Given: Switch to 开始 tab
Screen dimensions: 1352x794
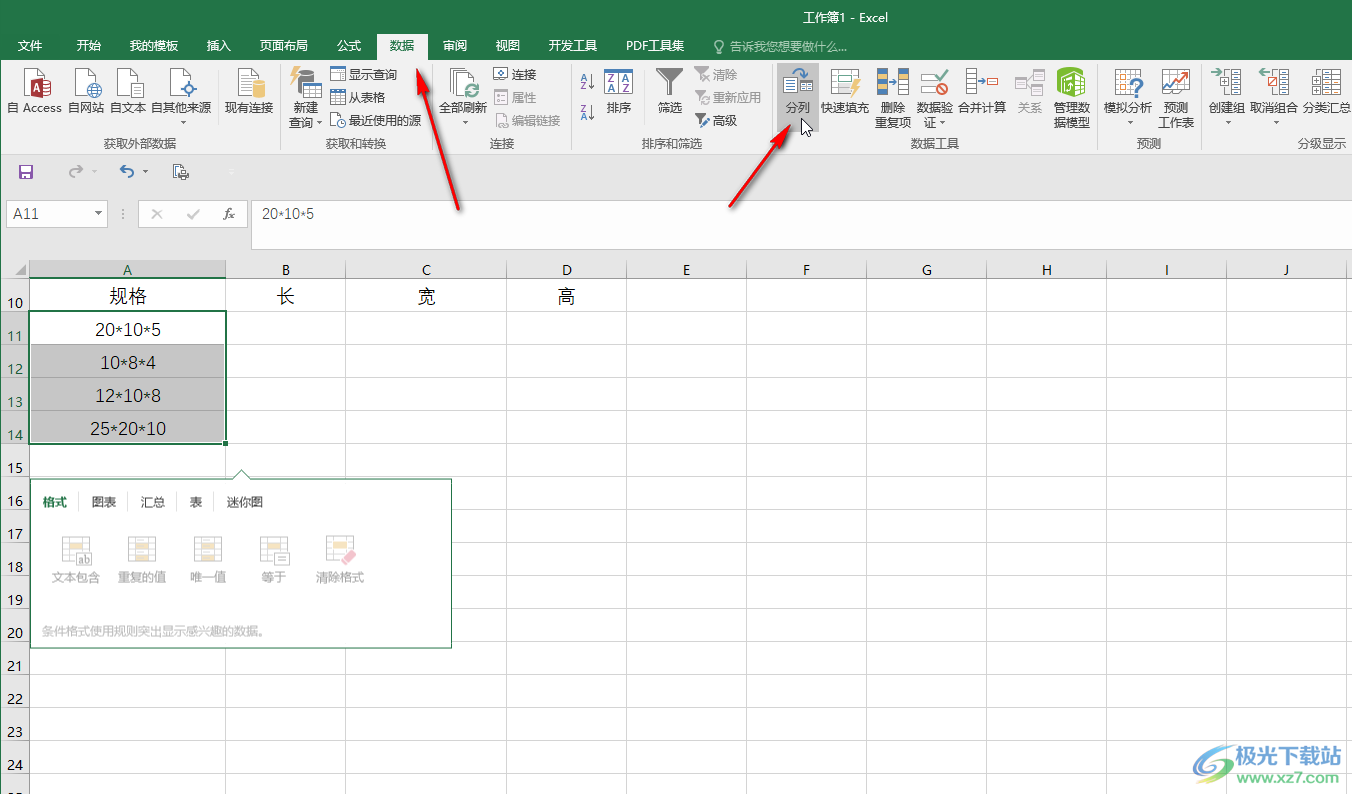Looking at the screenshot, I should pyautogui.click(x=89, y=46).
